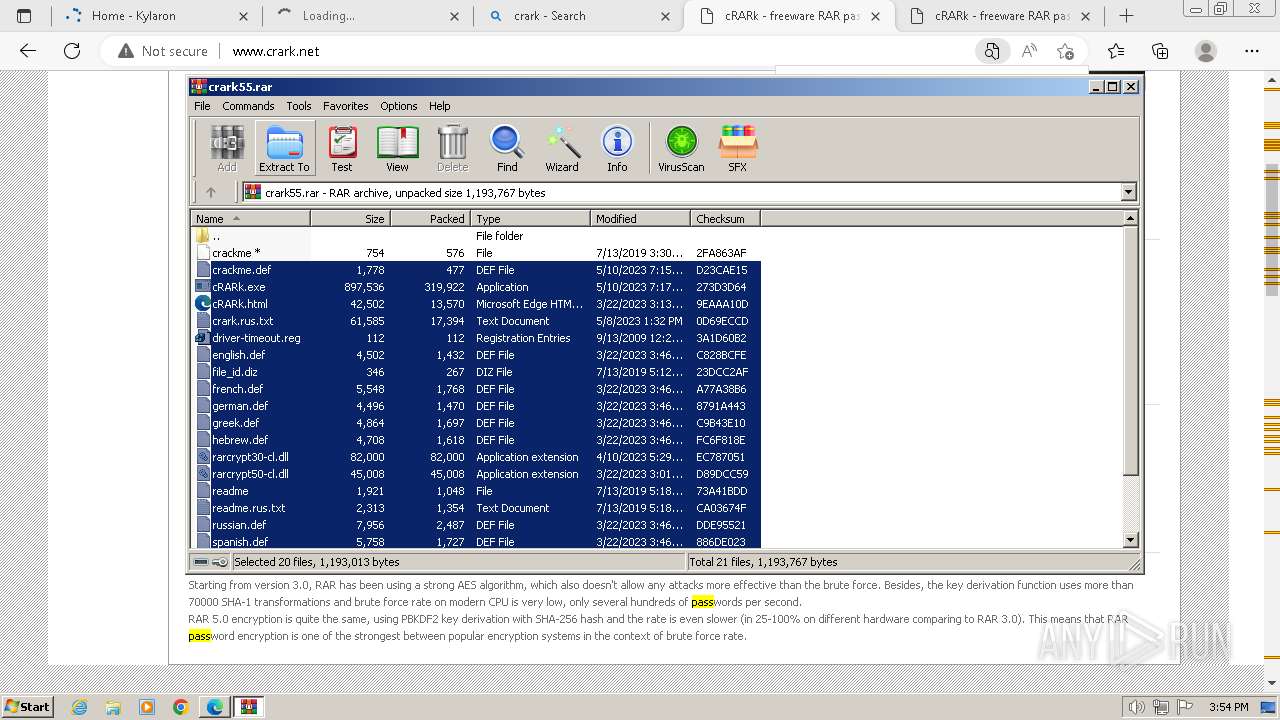The image size is (1280, 720).
Task: Select rarcrypt30-cl.dll file
Action: click(476, 457)
